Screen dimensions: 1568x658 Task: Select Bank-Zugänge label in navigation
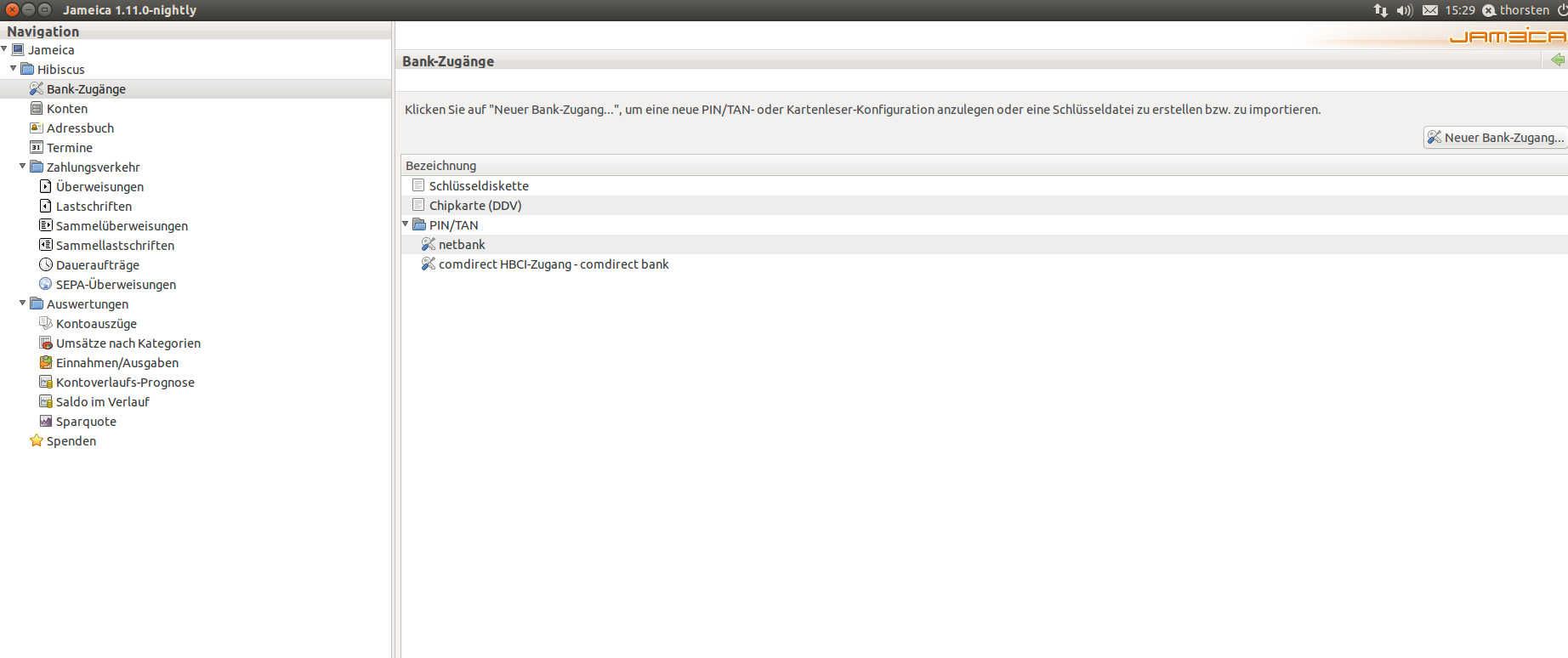[86, 88]
